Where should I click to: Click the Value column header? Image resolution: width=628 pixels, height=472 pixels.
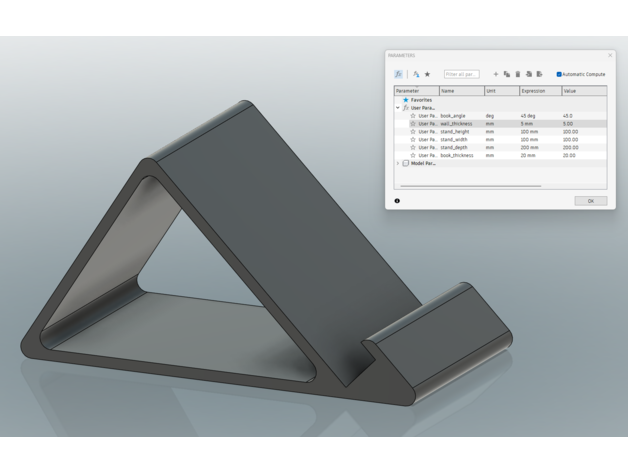[582, 91]
